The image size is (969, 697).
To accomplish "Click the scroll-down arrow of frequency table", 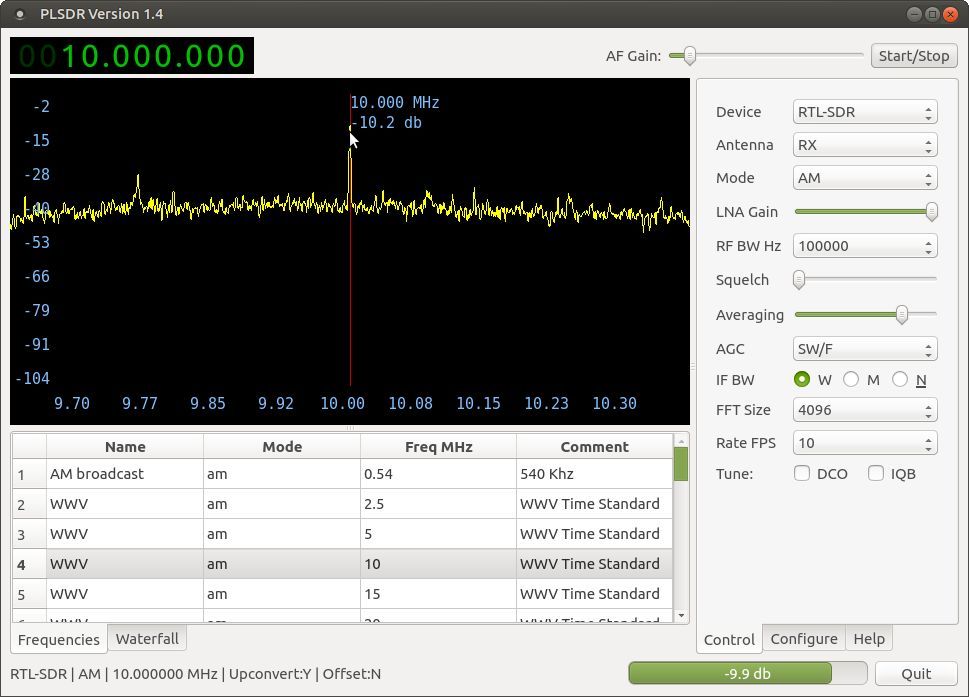I will pos(681,616).
